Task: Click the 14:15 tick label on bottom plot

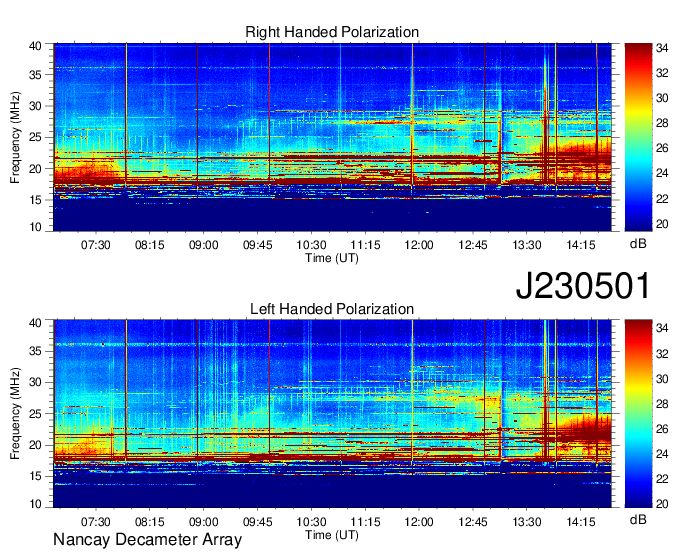Action: tap(581, 522)
